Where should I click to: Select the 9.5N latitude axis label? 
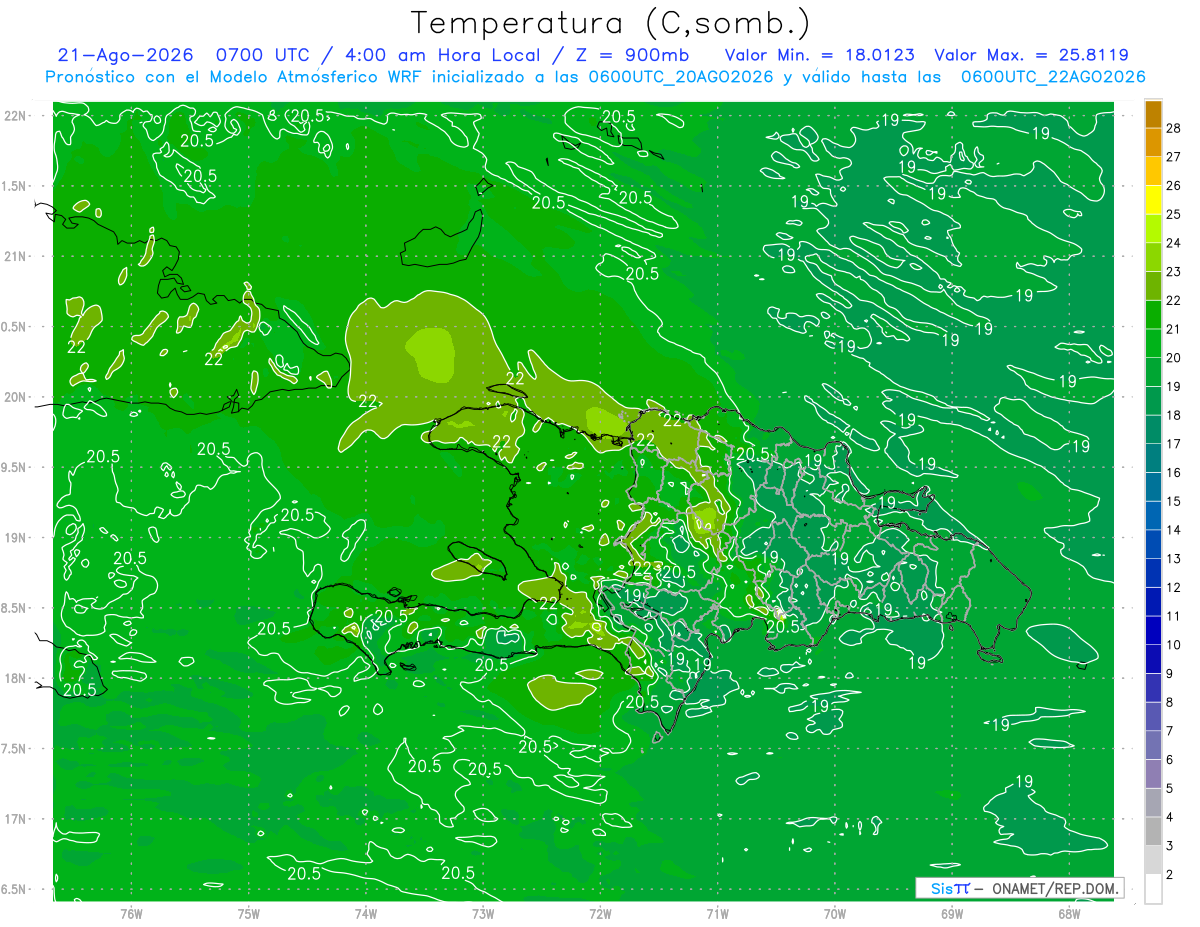[16, 467]
